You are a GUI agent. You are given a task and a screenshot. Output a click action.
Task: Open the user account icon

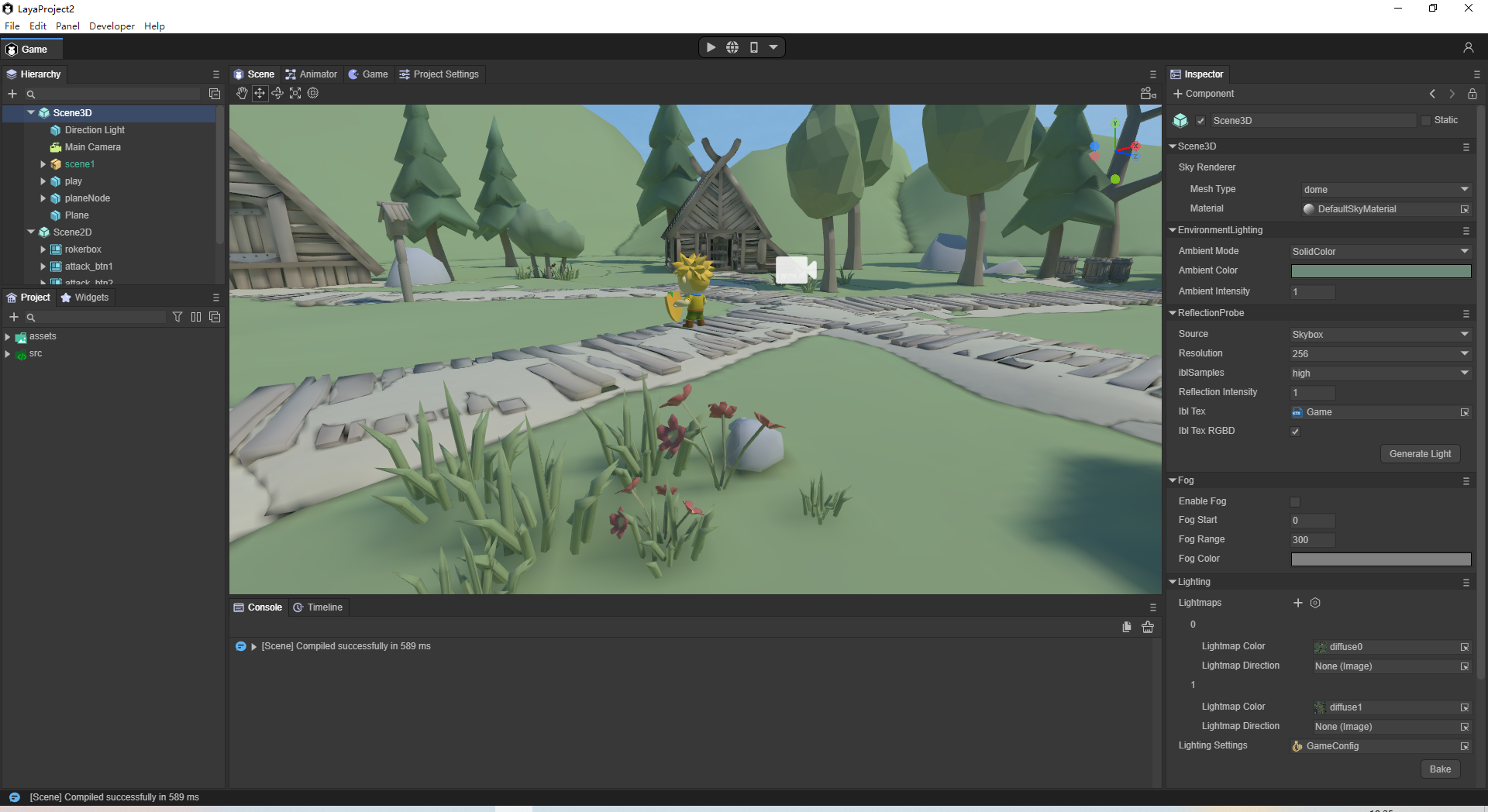click(1468, 48)
